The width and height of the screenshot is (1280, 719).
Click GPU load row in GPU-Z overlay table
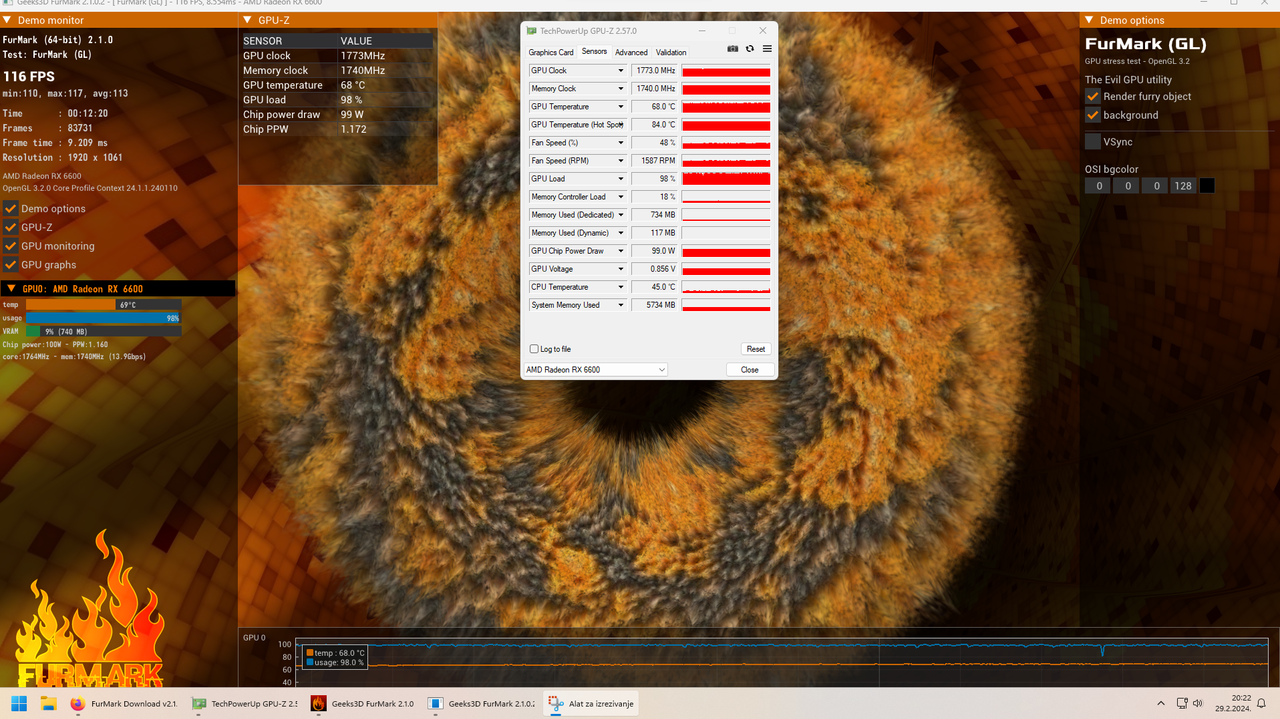coord(337,100)
